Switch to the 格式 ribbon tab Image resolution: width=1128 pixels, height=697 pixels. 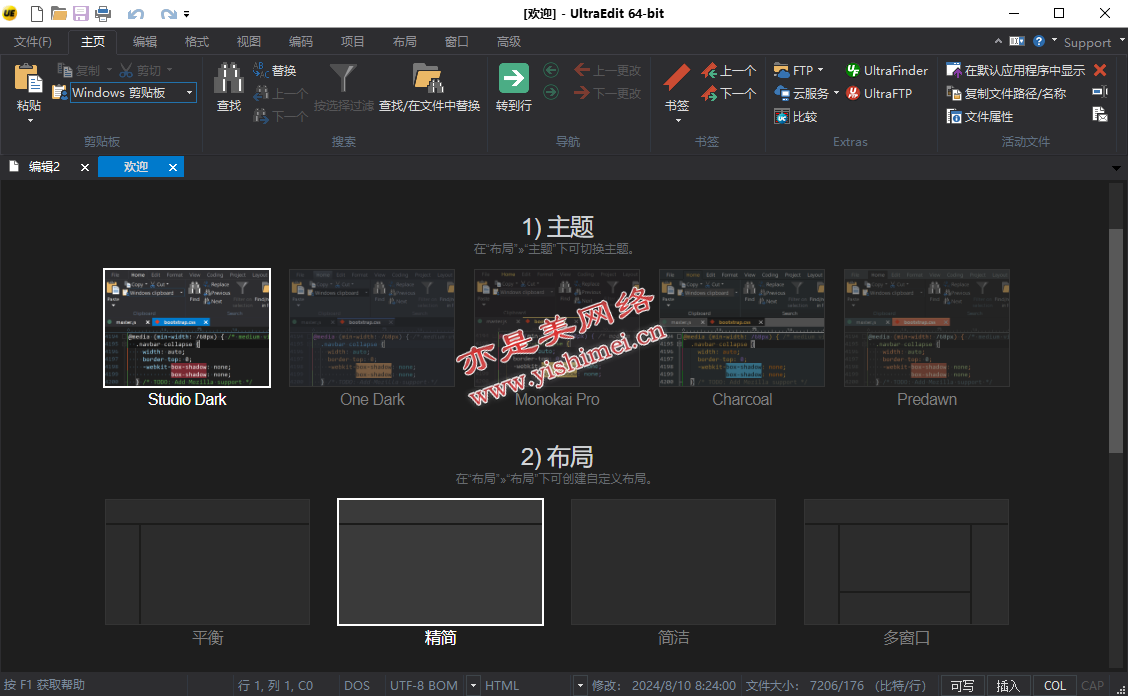pos(196,42)
